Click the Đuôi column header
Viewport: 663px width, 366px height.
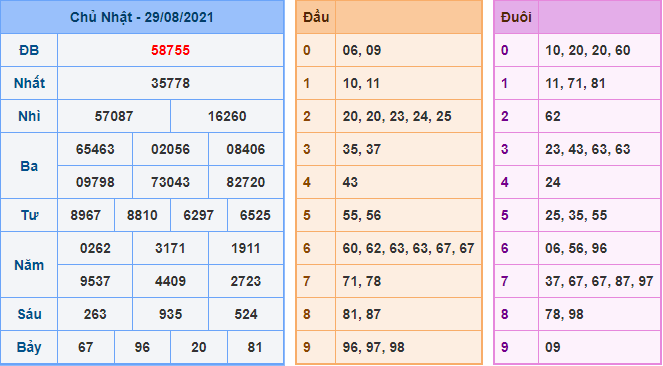tap(516, 17)
